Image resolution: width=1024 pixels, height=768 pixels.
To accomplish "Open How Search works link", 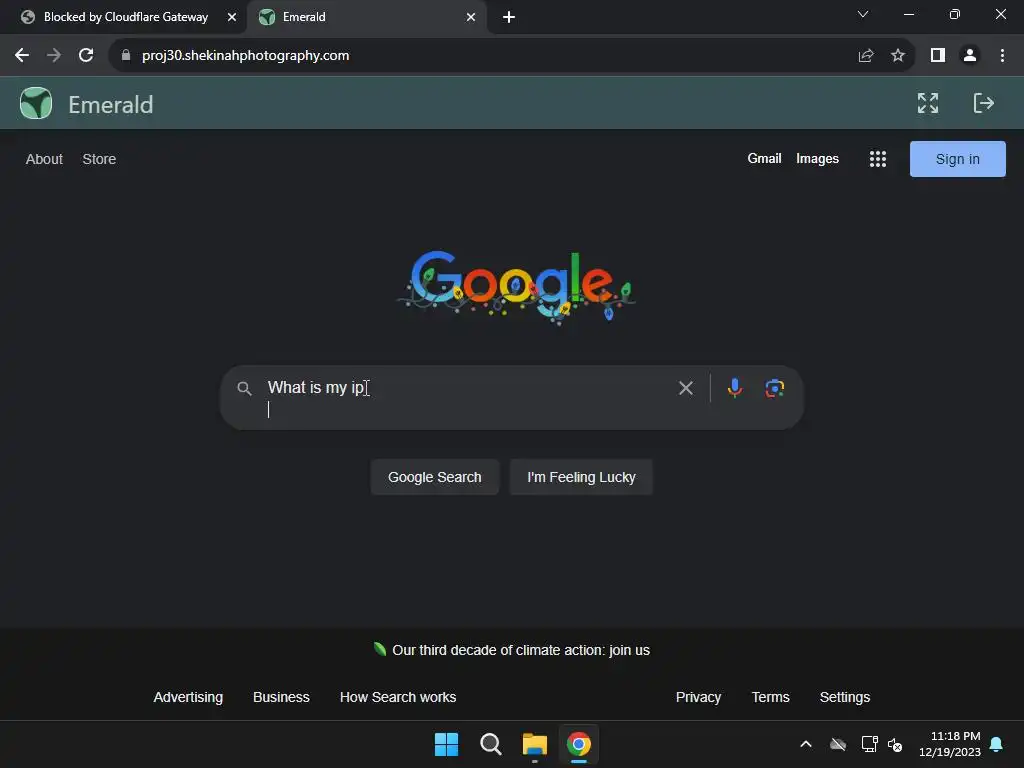I will [x=398, y=697].
